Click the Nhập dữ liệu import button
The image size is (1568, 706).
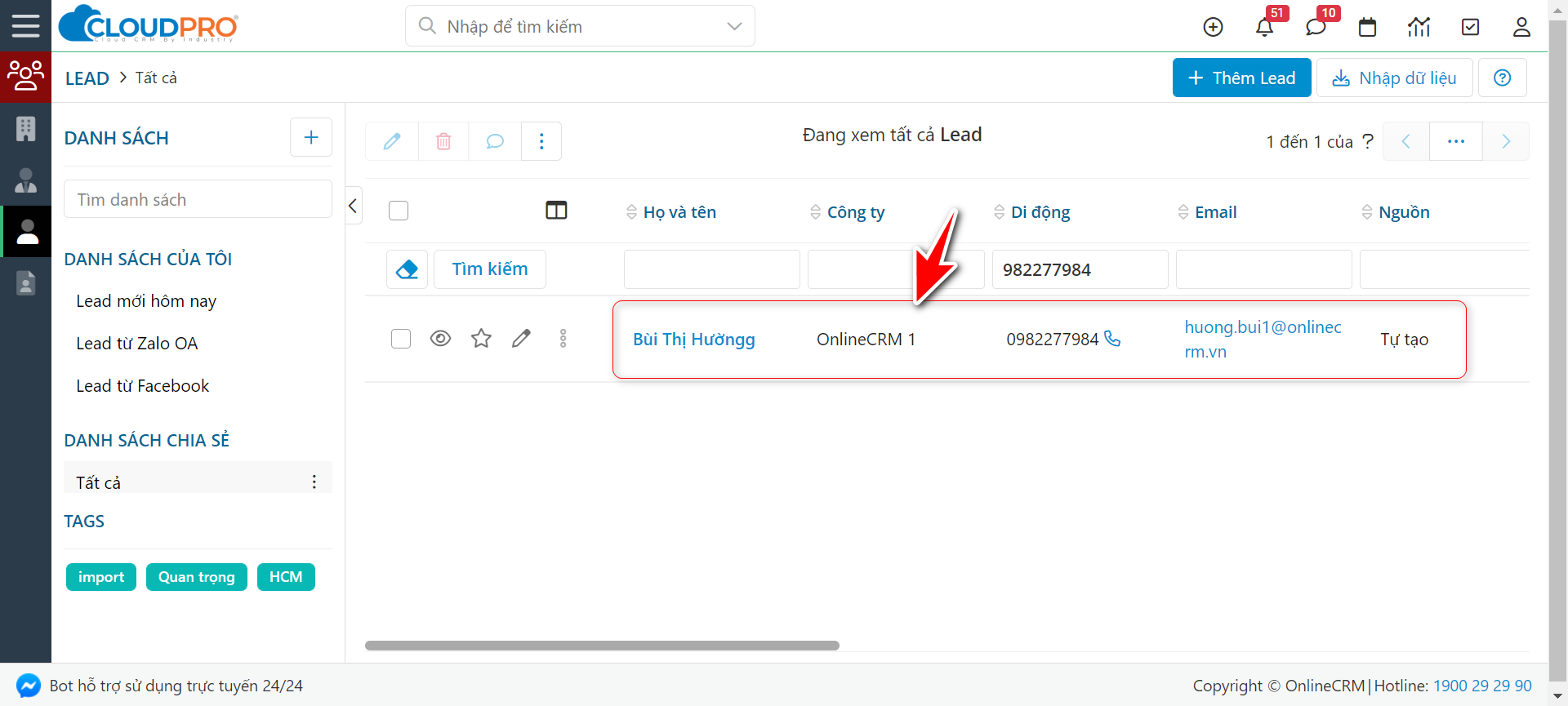[x=1394, y=78]
